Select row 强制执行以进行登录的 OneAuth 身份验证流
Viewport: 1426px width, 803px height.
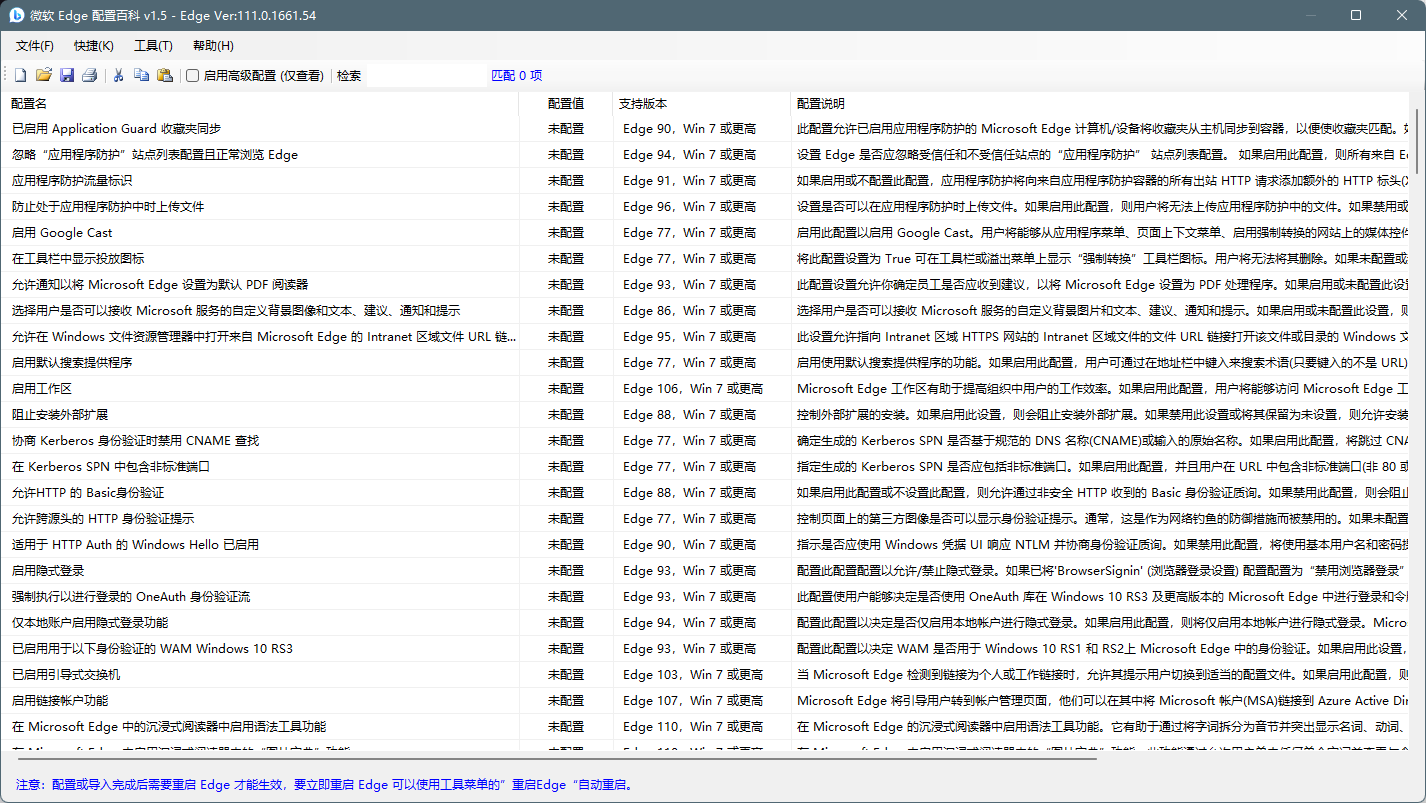[x=707, y=596]
